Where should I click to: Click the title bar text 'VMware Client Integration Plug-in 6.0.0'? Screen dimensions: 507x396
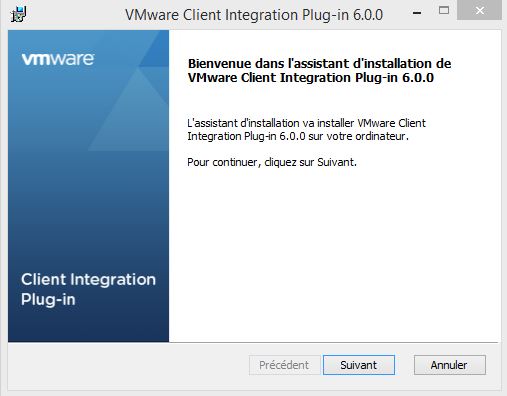coord(254,15)
